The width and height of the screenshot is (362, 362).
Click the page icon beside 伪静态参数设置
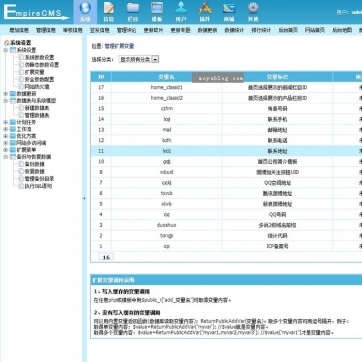click(21, 65)
